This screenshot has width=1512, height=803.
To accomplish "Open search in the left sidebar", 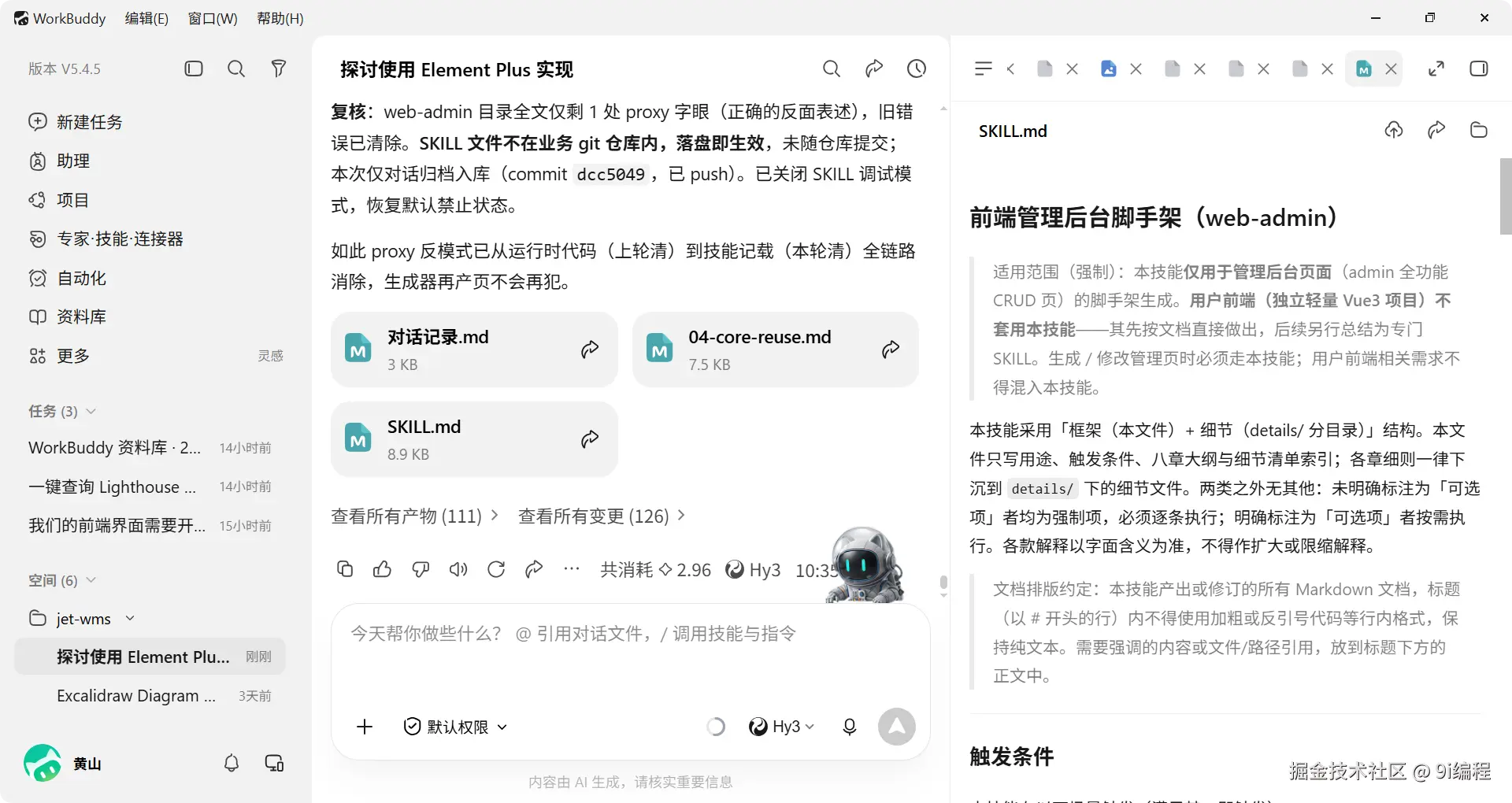I will tap(235, 68).
